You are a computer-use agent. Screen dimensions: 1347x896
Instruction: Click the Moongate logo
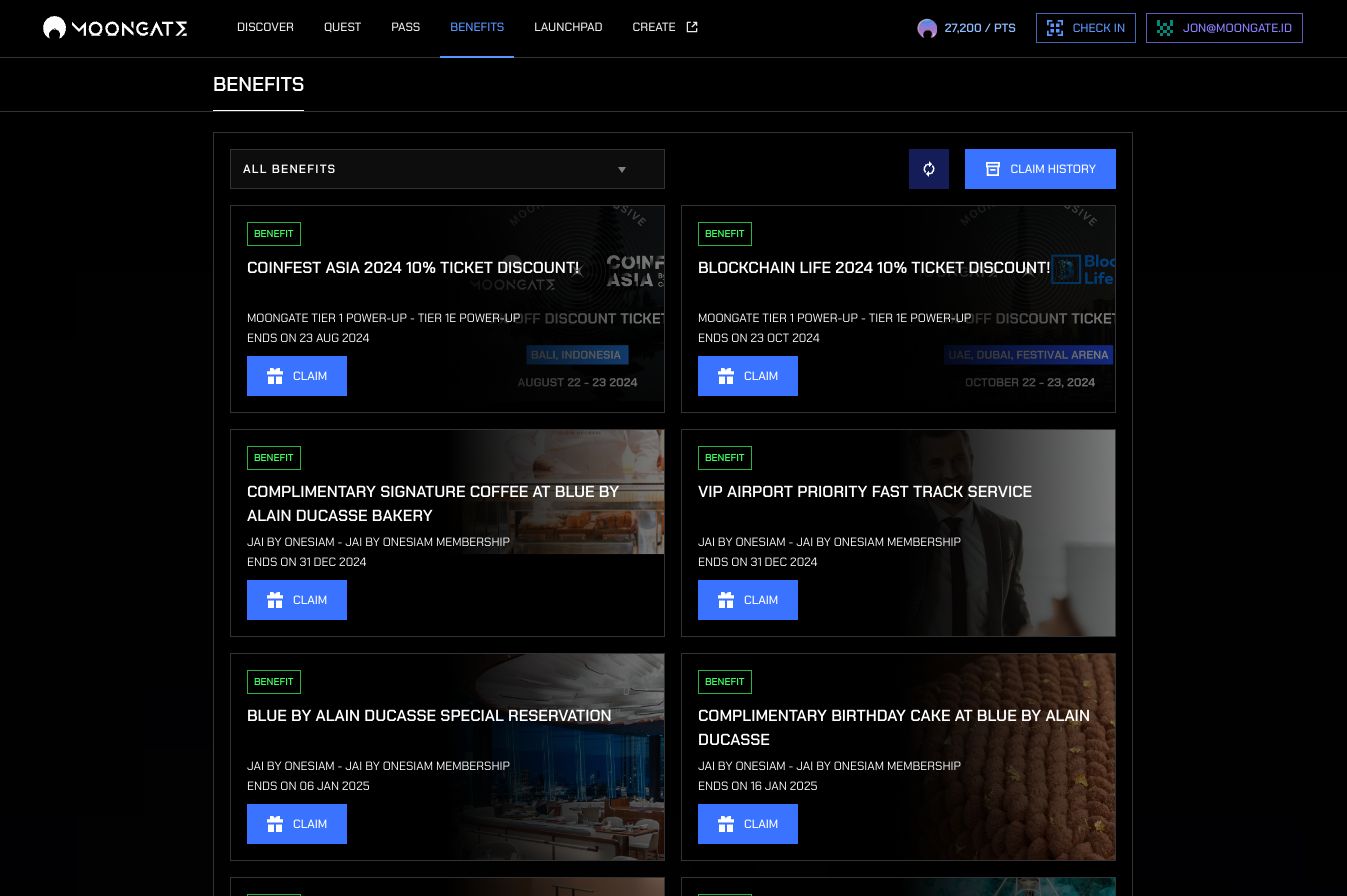(115, 28)
